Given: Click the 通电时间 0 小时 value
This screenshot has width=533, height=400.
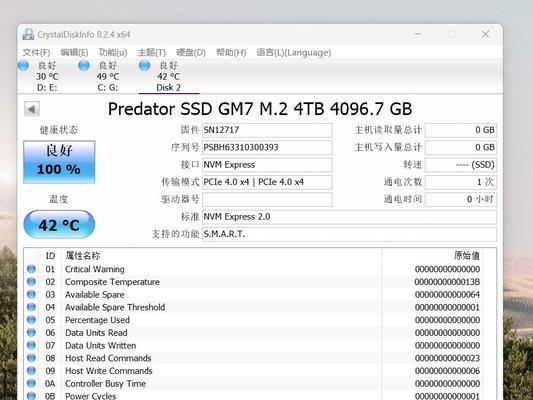Looking at the screenshot, I should [x=461, y=199].
